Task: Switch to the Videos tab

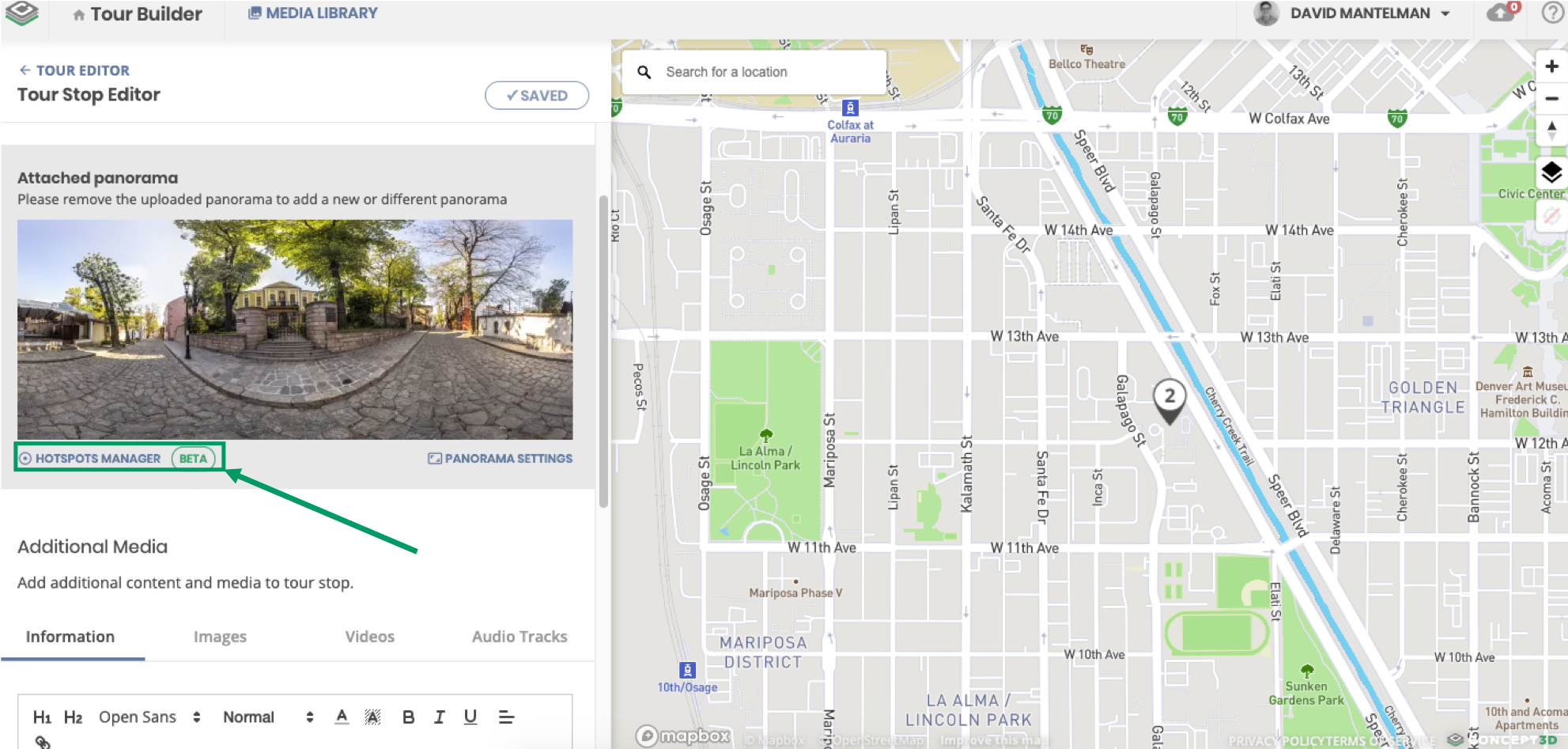Action: [369, 637]
